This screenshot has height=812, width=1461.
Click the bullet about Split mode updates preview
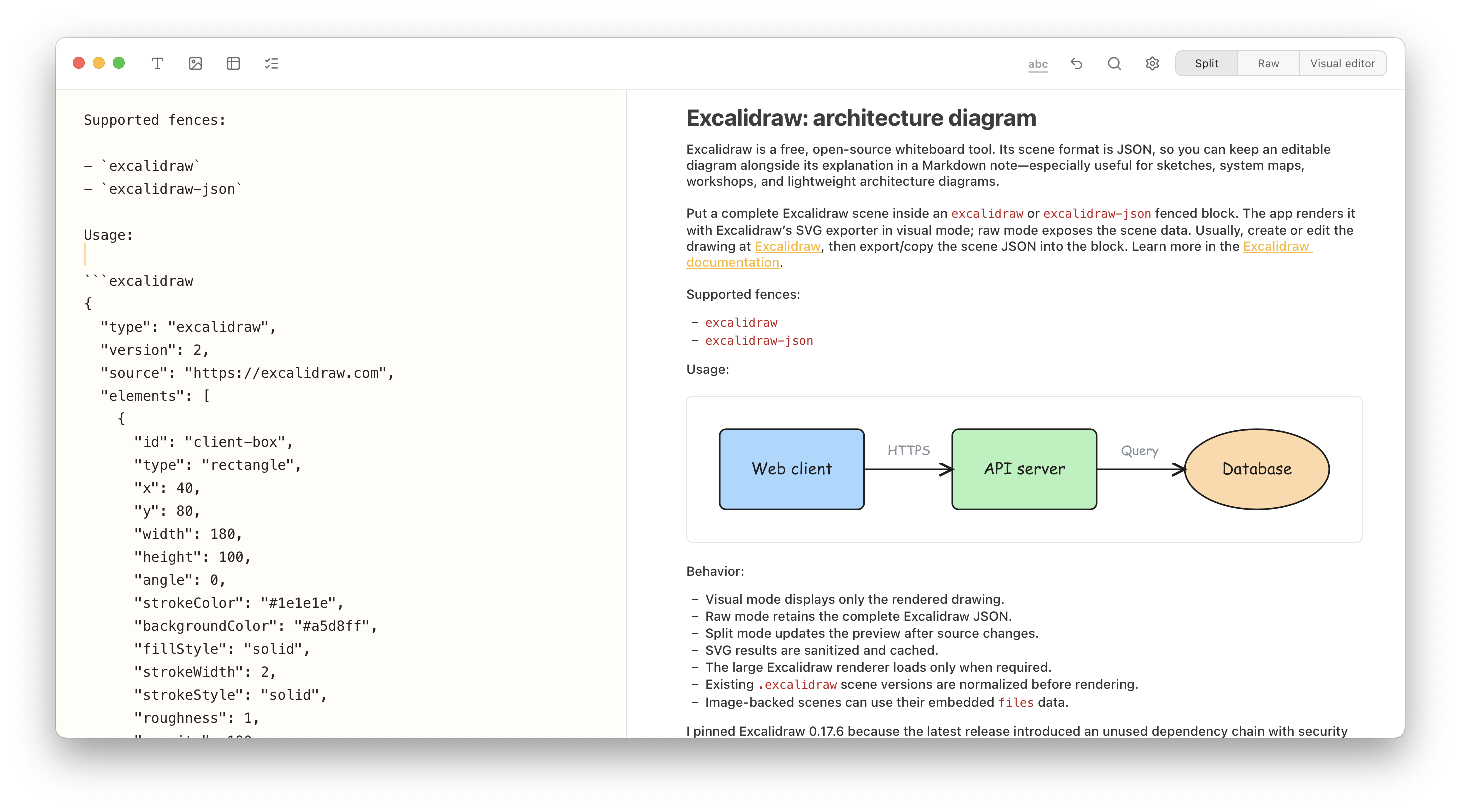(x=871, y=633)
